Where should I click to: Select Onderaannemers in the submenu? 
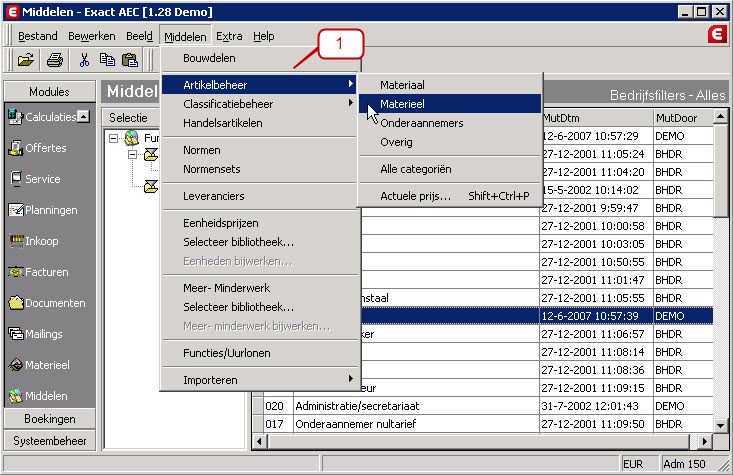(450, 123)
